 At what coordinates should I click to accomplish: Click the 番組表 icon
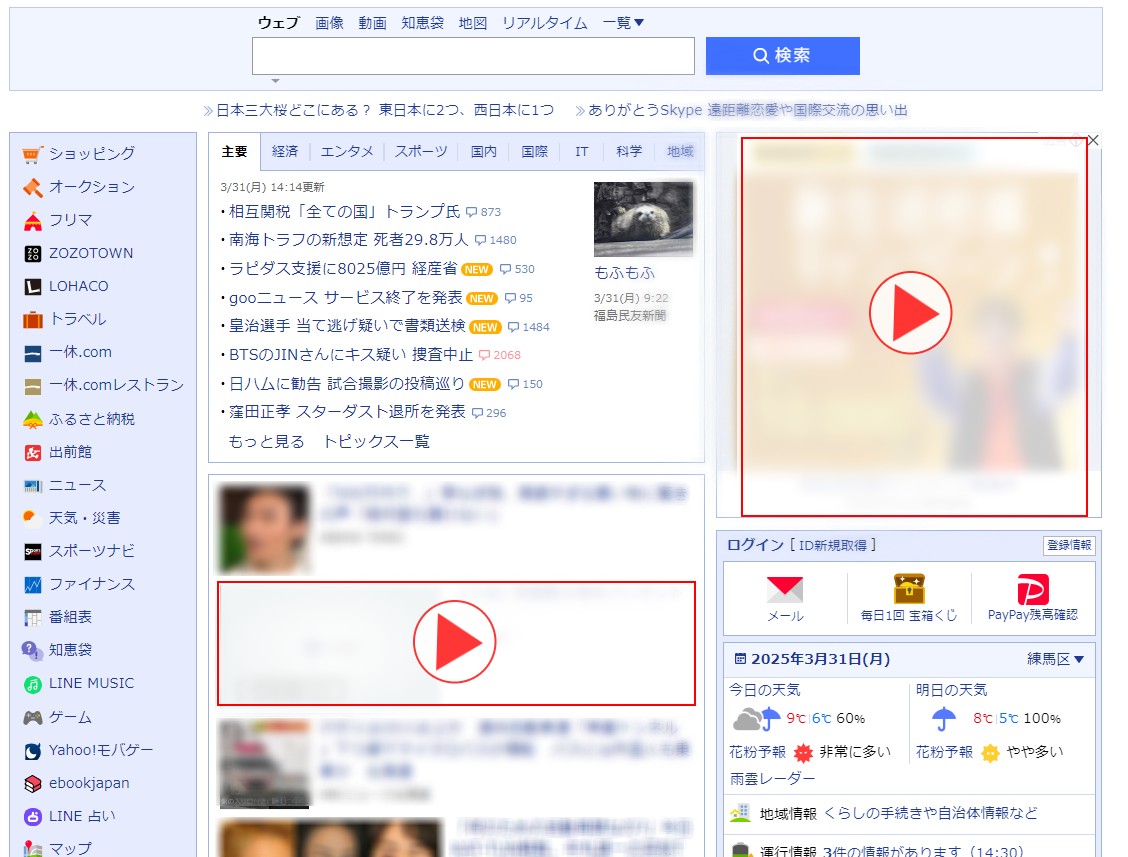click(32, 617)
